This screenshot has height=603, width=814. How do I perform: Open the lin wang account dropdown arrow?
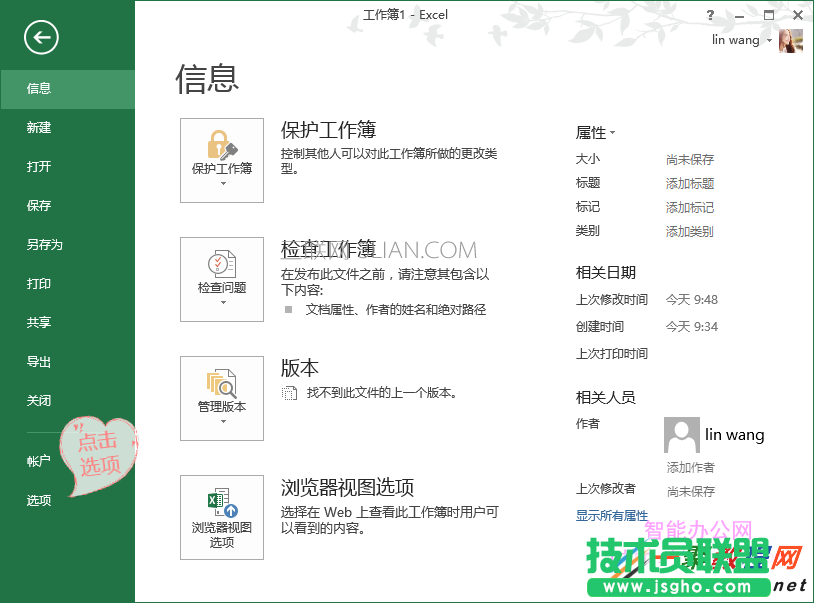(x=769, y=41)
